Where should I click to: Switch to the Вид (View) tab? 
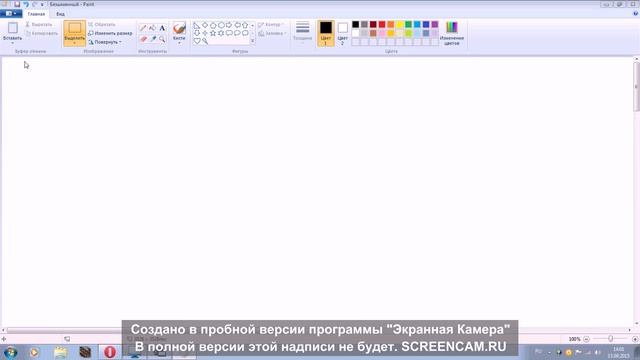tap(60, 14)
